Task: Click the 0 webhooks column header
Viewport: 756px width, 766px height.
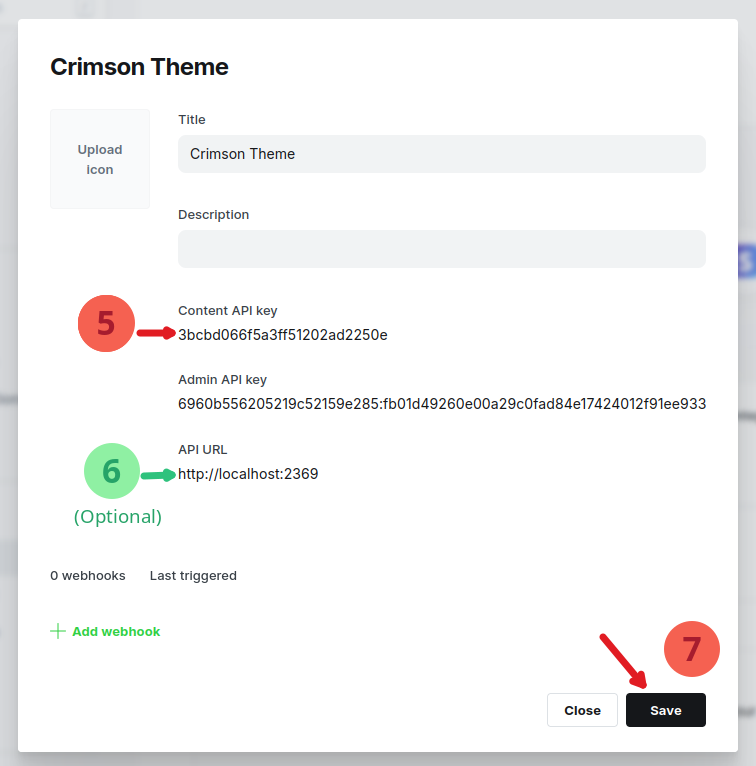Action: (x=88, y=576)
